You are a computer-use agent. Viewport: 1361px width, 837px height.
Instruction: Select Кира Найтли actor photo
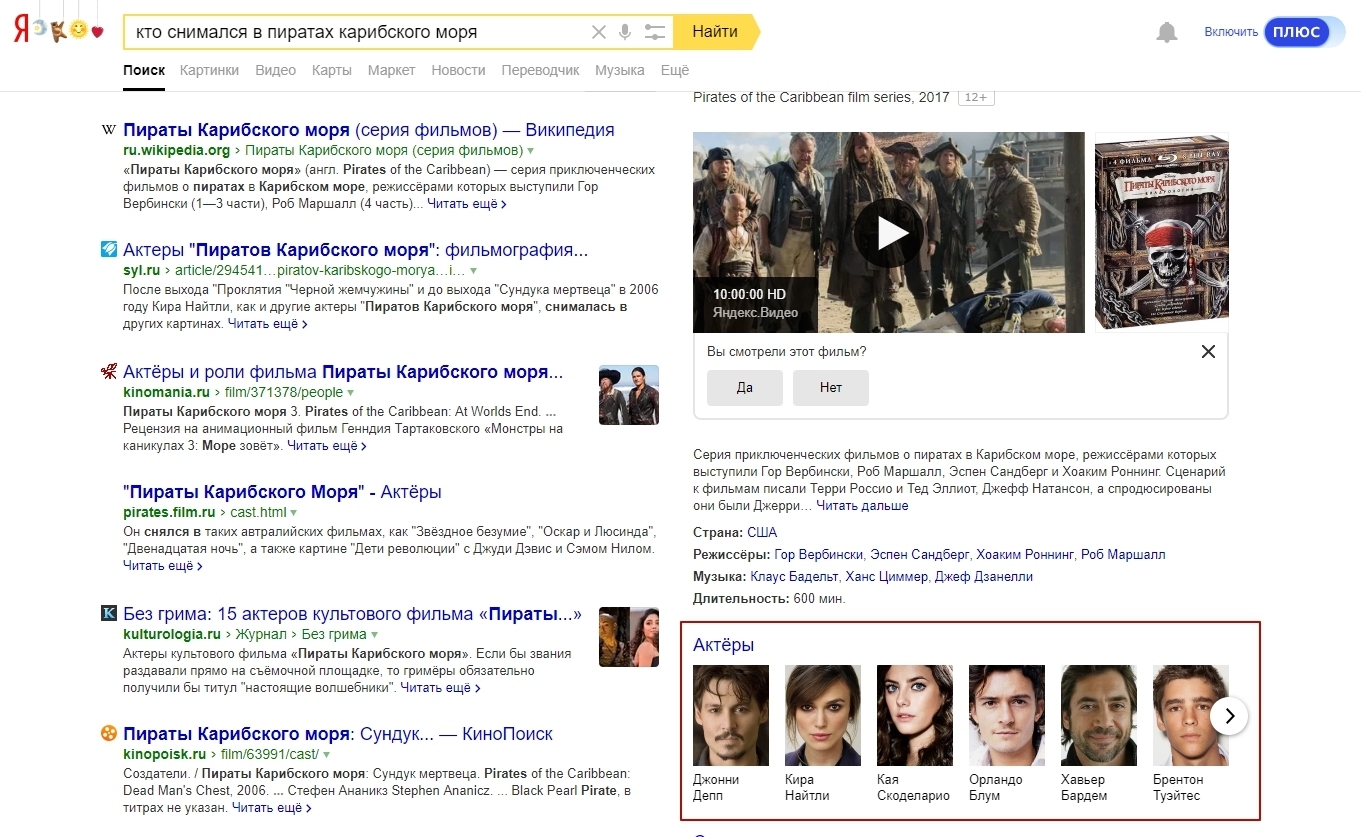[823, 716]
